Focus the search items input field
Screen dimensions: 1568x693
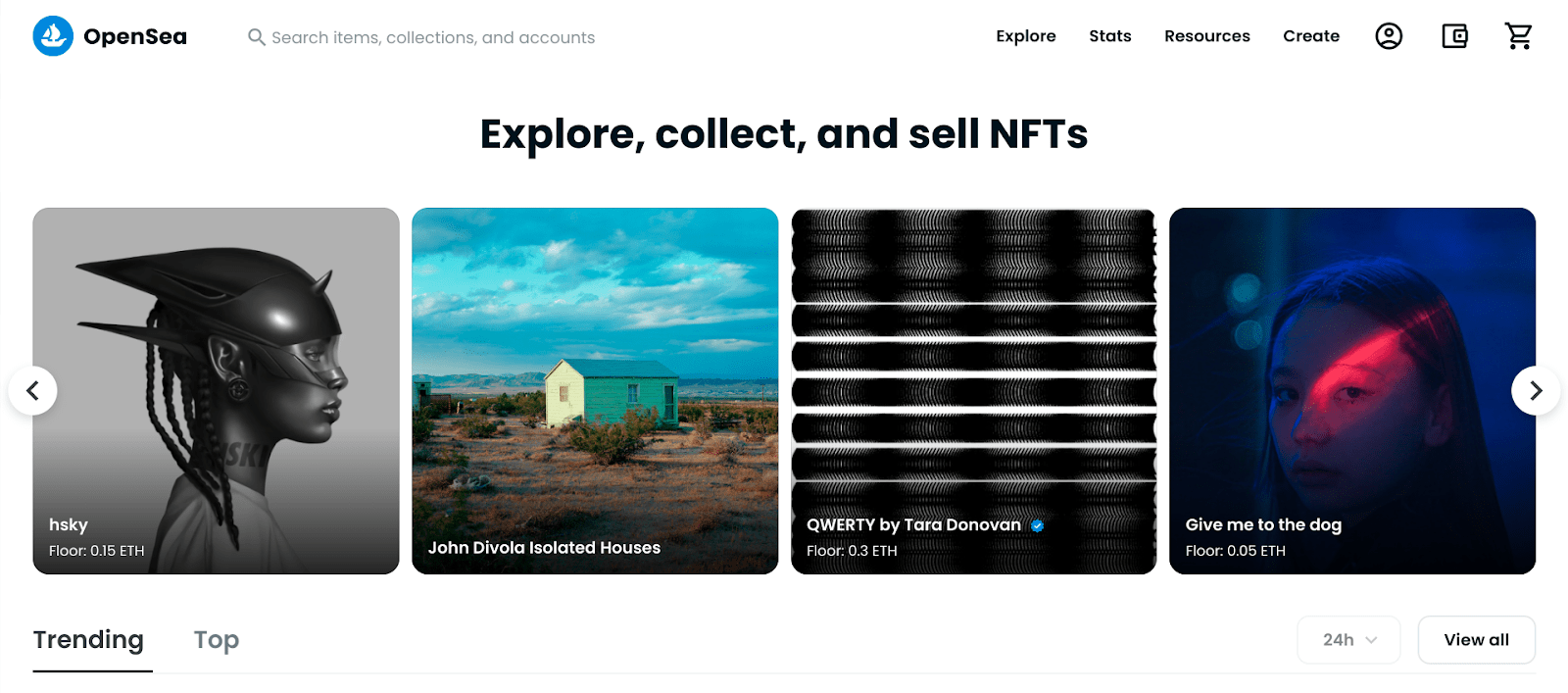tap(432, 37)
